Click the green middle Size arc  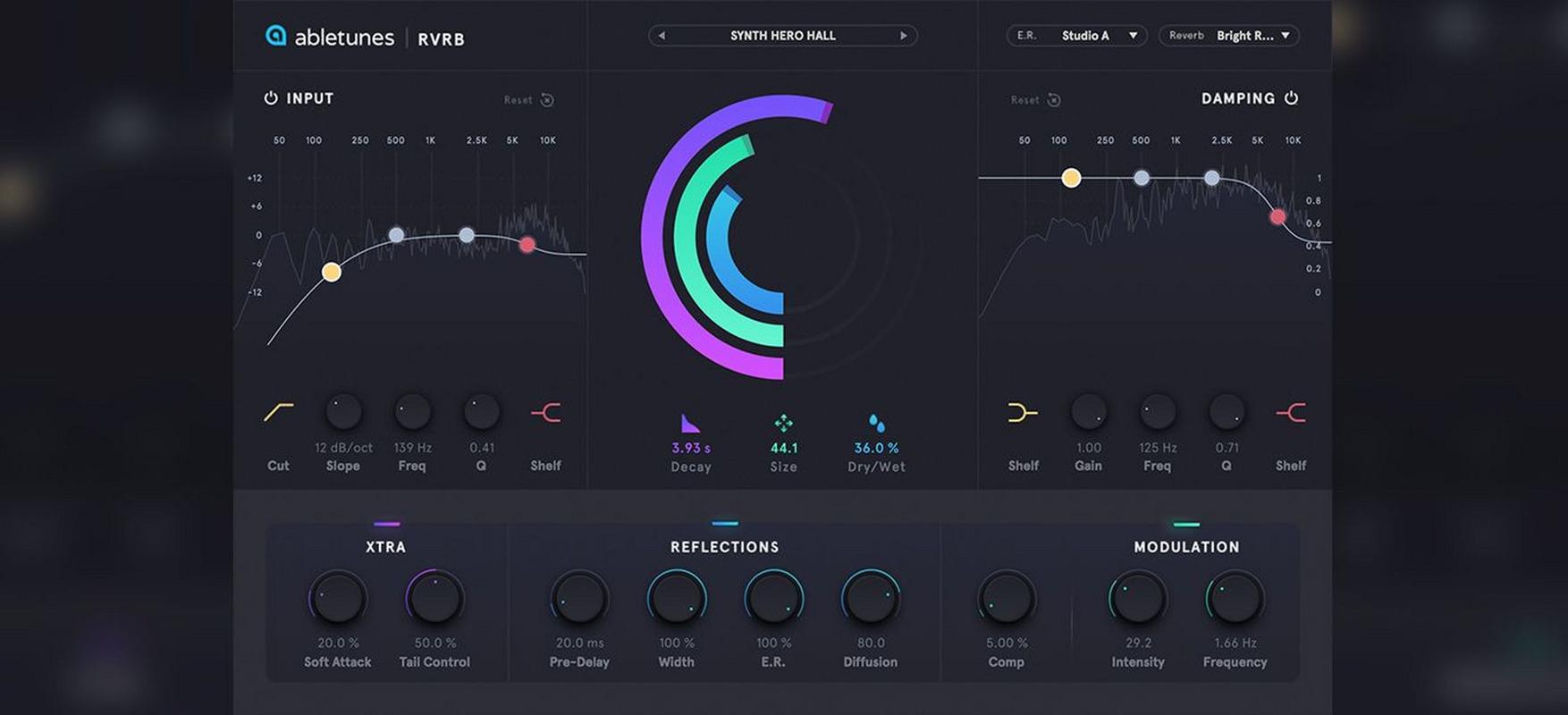[687, 237]
